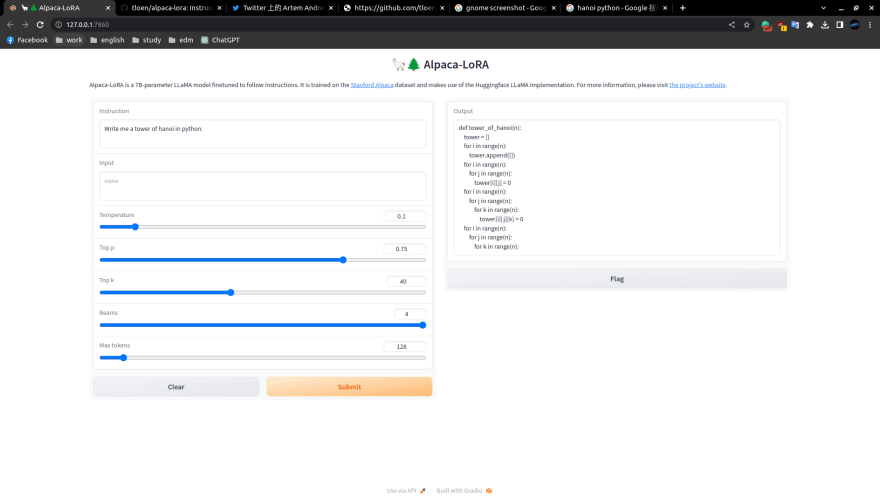Screen dimensions: 880x503
Task: Click the translate extension icon
Action: (795, 25)
